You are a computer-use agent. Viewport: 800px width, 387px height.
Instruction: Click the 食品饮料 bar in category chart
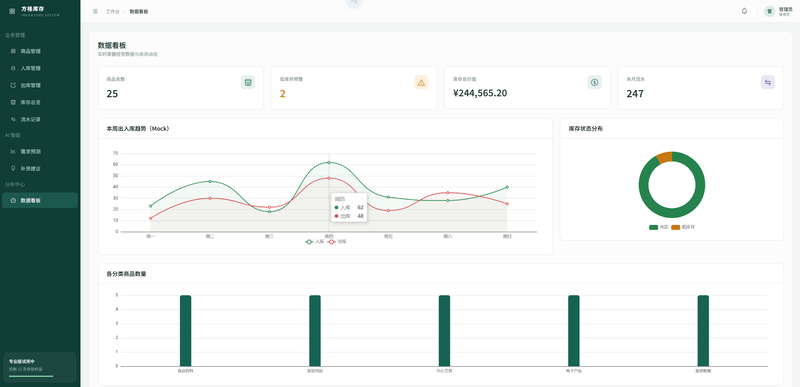(186, 330)
